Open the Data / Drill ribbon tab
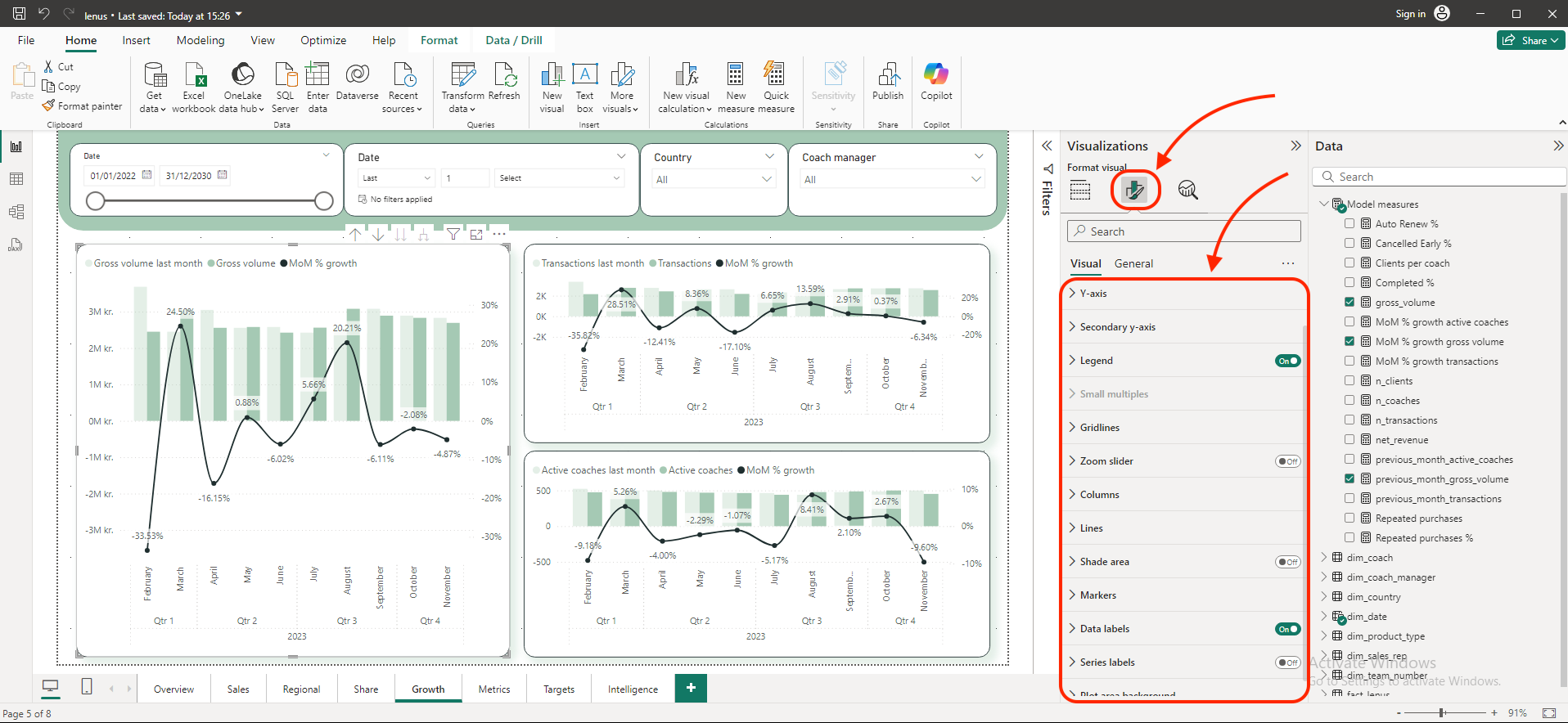This screenshot has height=723, width=1568. tap(514, 40)
